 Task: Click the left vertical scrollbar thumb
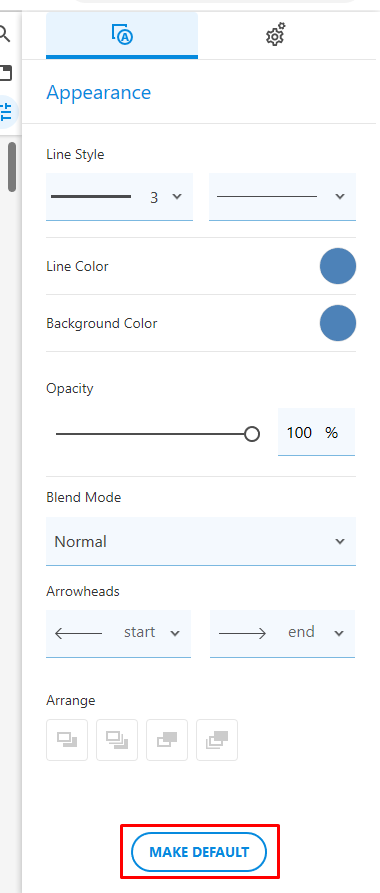point(12,167)
